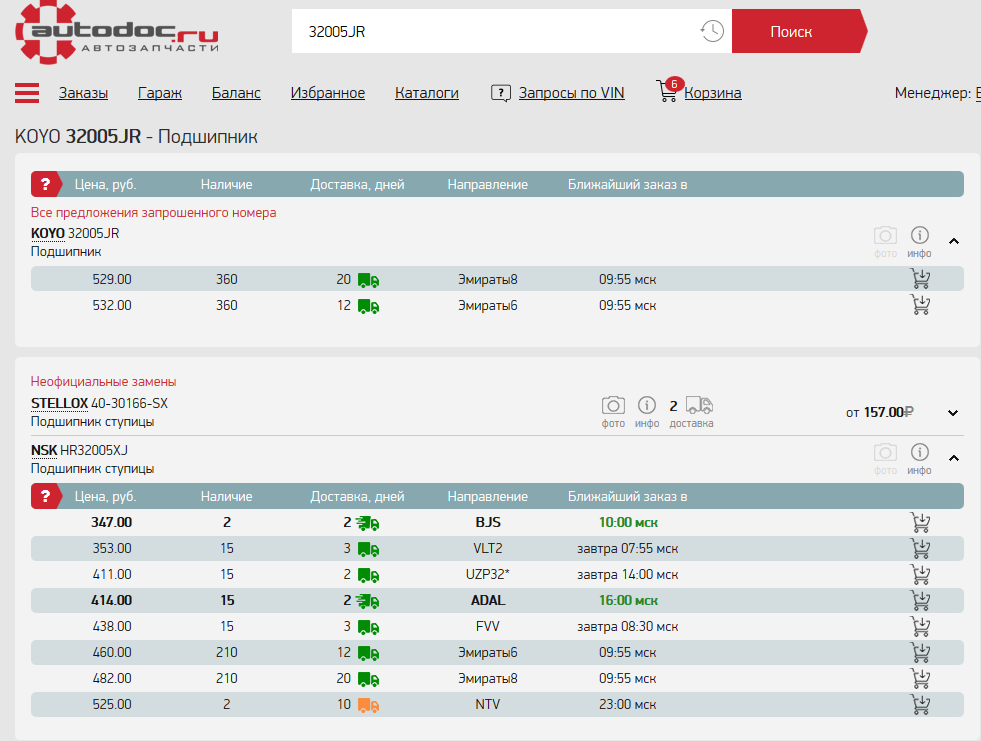This screenshot has width=981, height=741.
Task: Open the shopping cart Корзина icon
Action: [x=668, y=92]
